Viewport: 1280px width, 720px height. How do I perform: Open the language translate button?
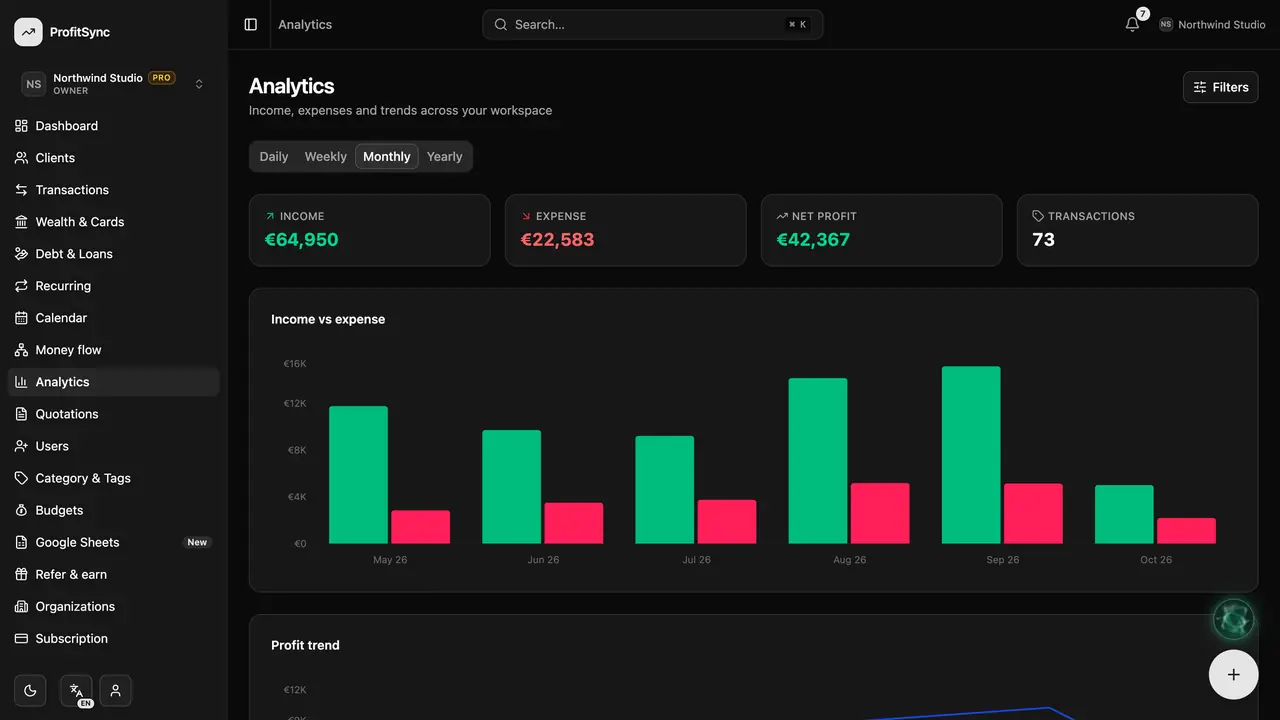pos(76,690)
